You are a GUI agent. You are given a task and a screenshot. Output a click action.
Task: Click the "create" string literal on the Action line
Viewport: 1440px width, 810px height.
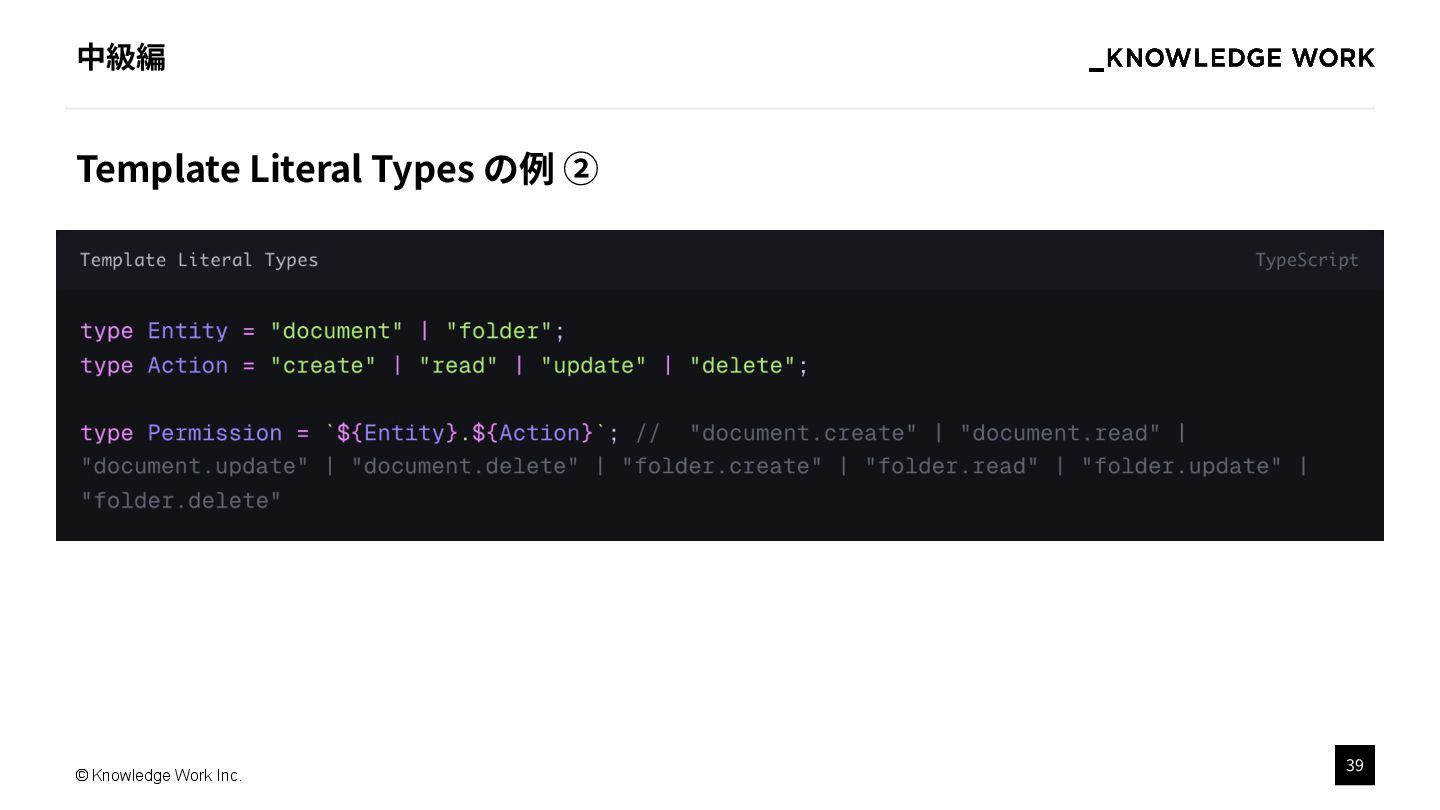pyautogui.click(x=323, y=365)
